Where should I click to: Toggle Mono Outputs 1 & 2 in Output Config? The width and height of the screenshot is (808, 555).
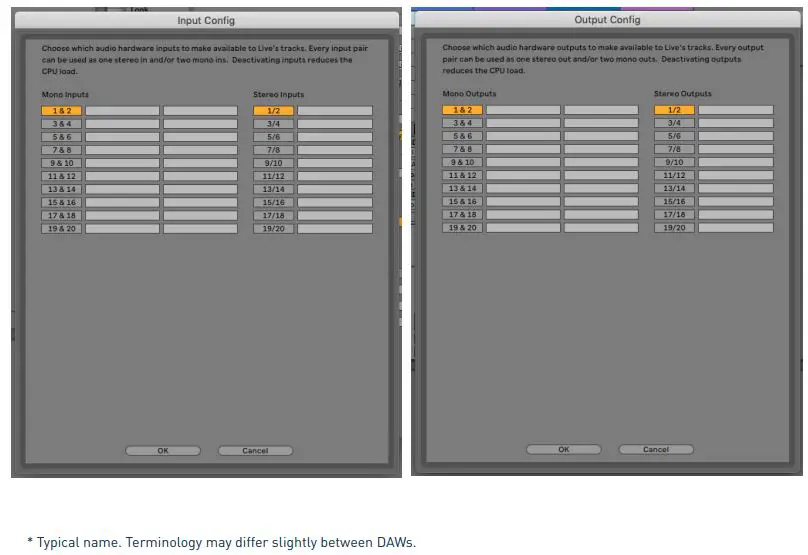pyautogui.click(x=463, y=110)
